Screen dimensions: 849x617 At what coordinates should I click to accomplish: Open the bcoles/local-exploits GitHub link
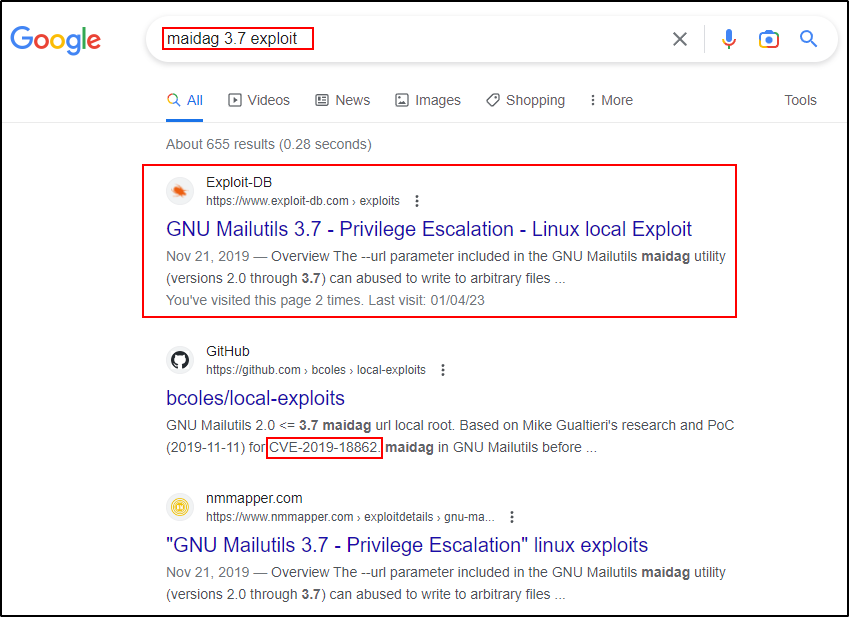[x=255, y=398]
